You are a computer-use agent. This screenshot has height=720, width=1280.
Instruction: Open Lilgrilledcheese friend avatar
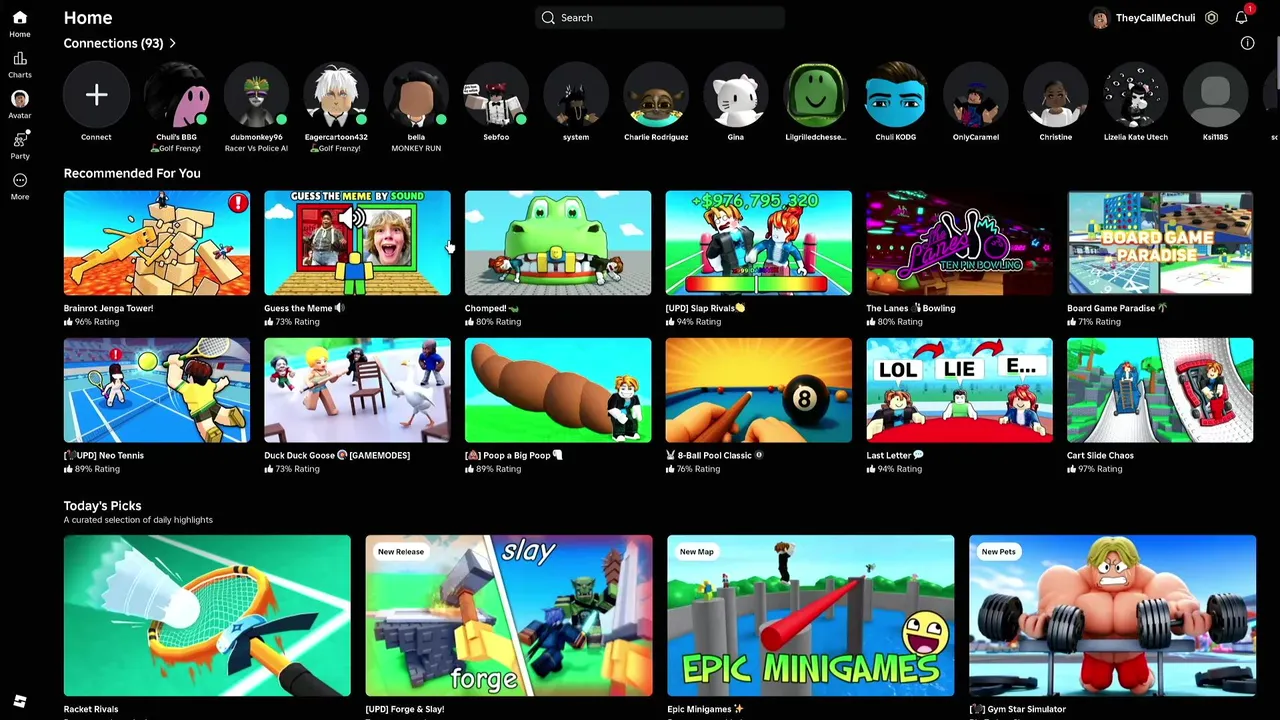(x=816, y=95)
